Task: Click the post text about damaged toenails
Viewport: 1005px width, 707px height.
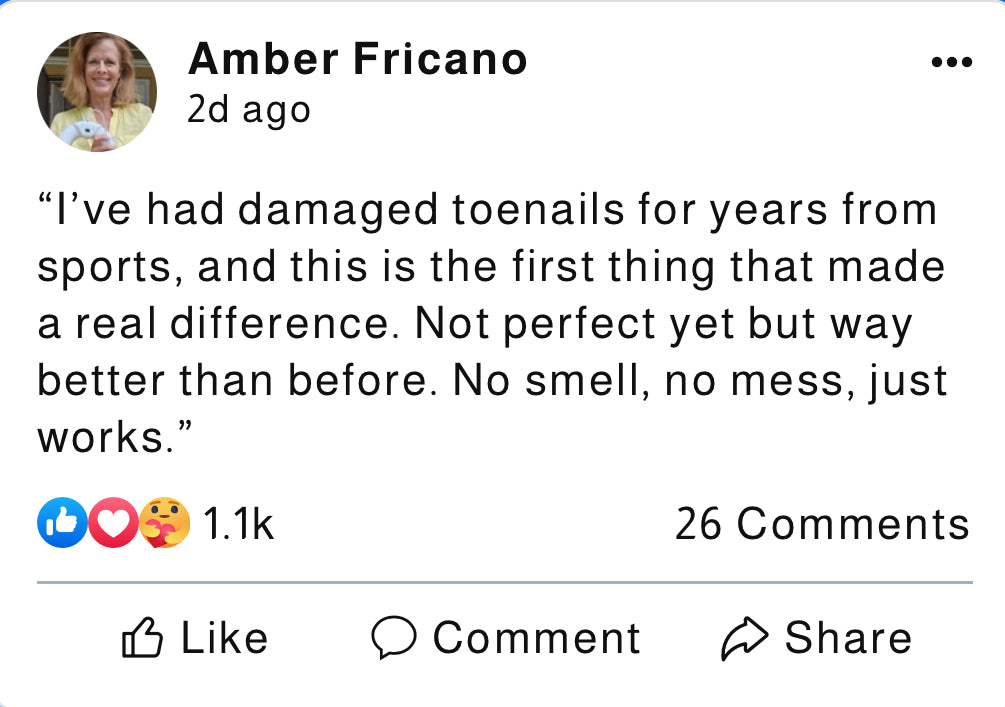Action: coord(492,323)
